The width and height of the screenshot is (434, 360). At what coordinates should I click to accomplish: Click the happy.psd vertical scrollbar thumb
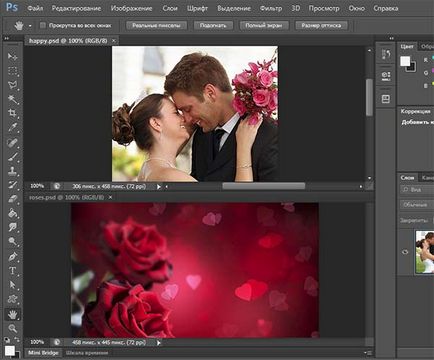click(369, 97)
